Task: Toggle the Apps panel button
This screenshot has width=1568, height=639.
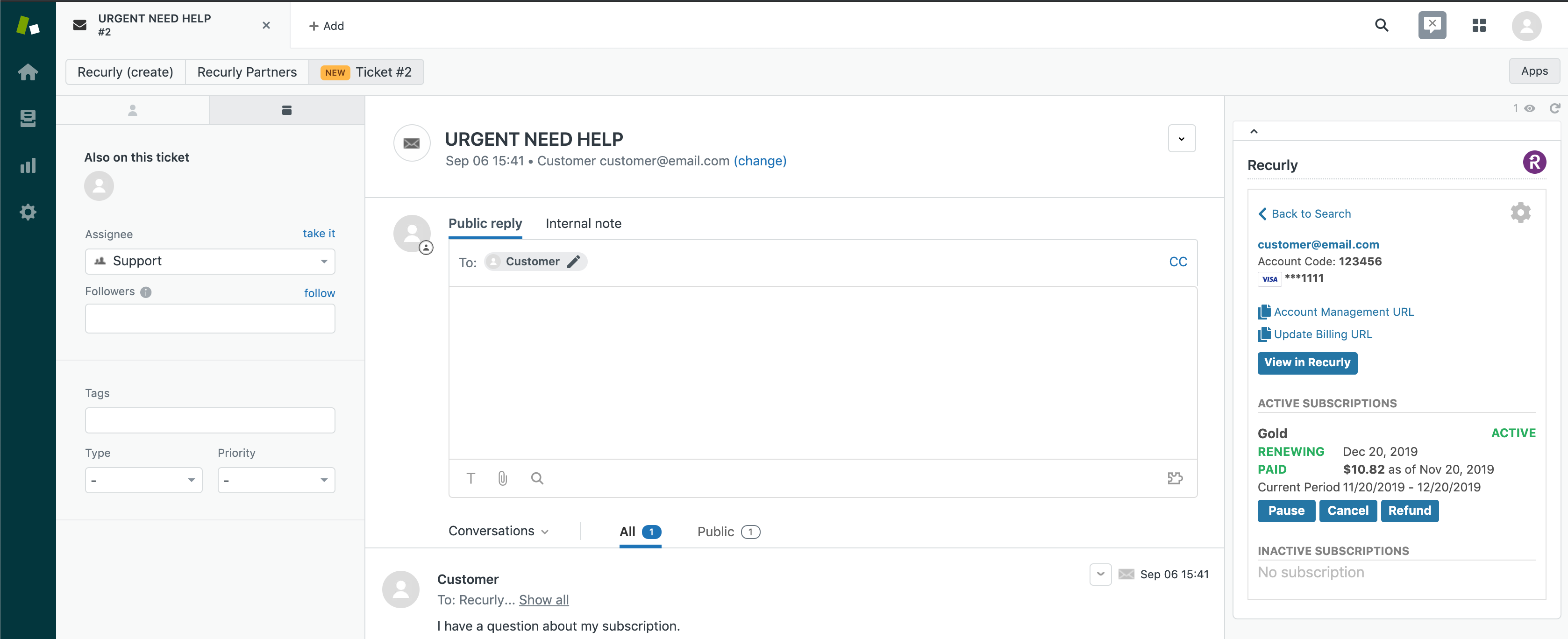Action: click(x=1534, y=71)
